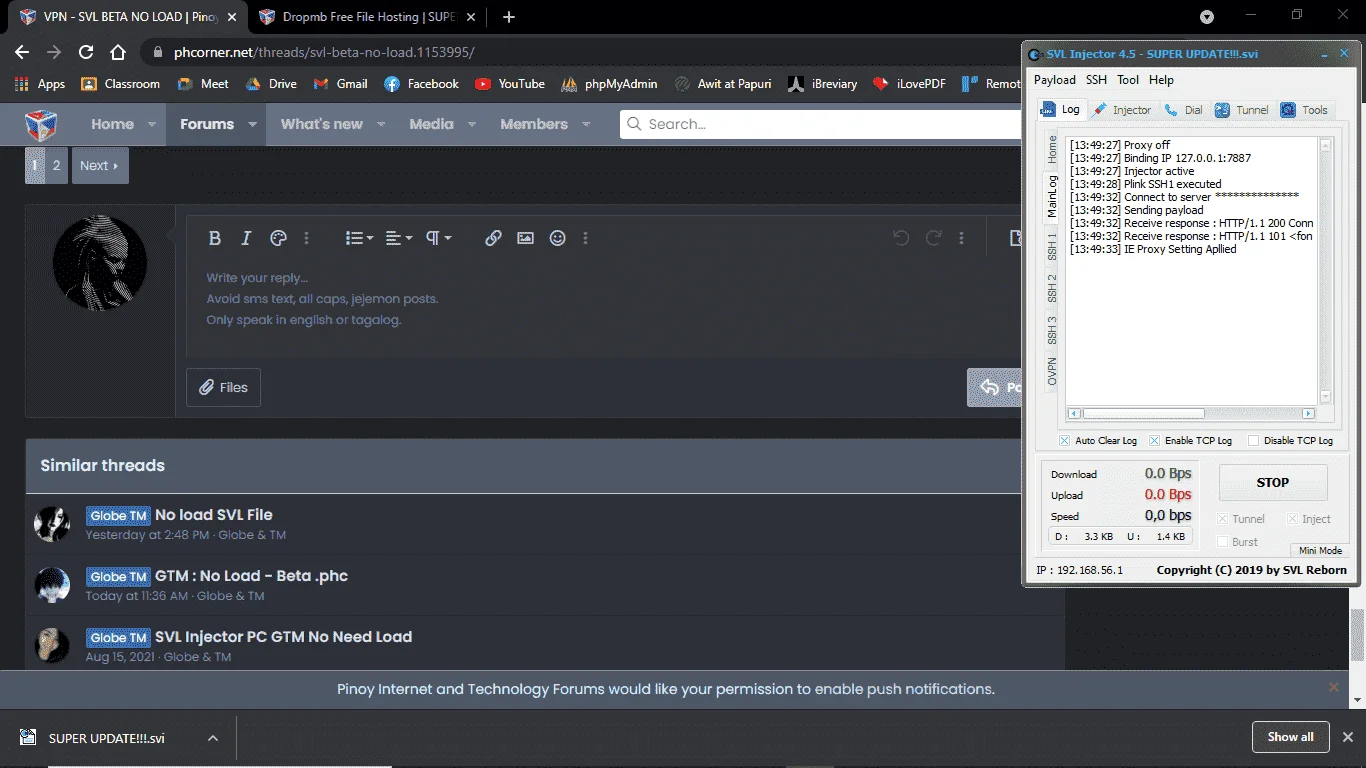Open the Tool menu in SVL Injector
Image resolution: width=1366 pixels, height=768 pixels.
(1128, 80)
